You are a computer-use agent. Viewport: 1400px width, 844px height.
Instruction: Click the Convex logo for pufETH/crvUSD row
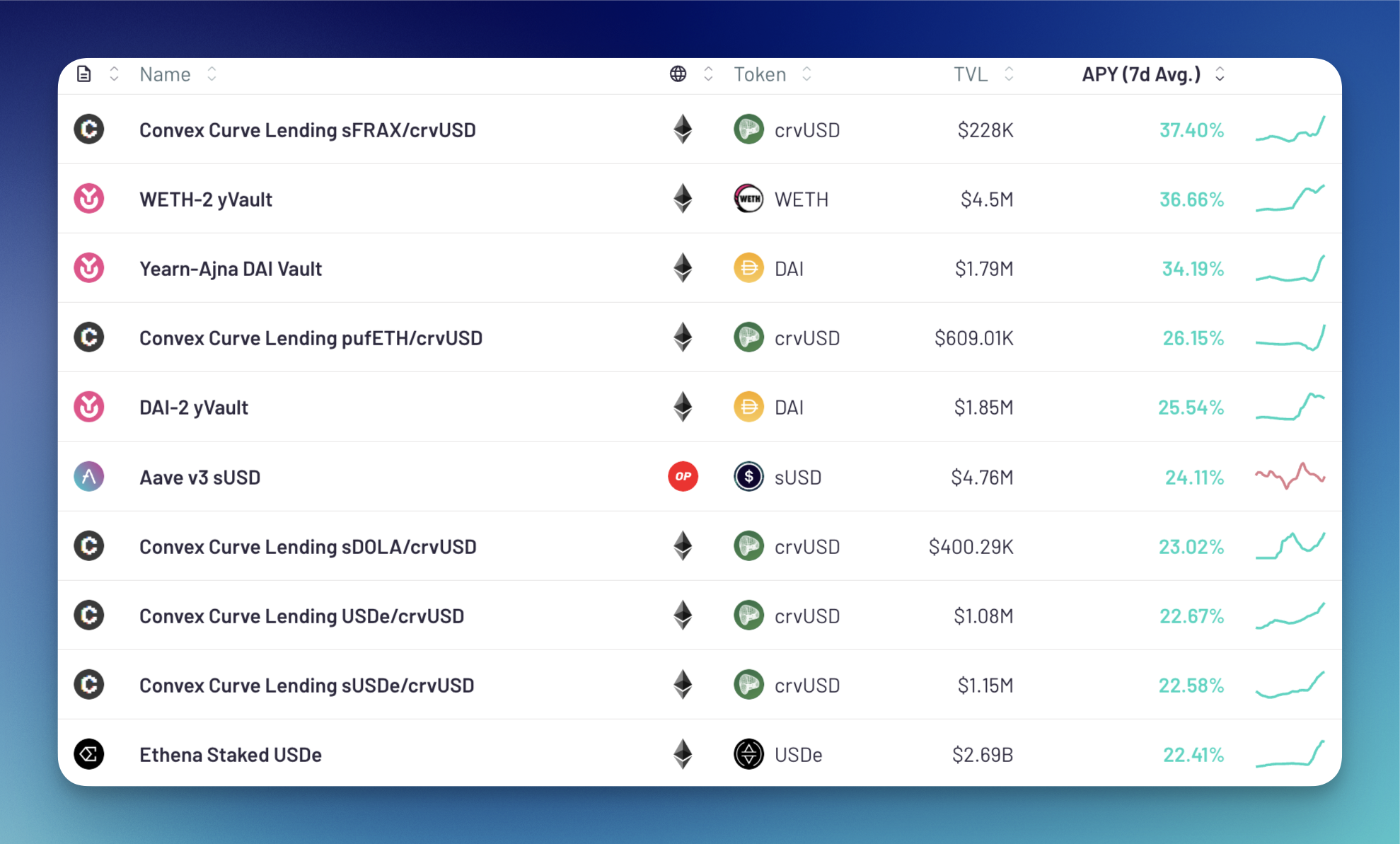pos(89,337)
